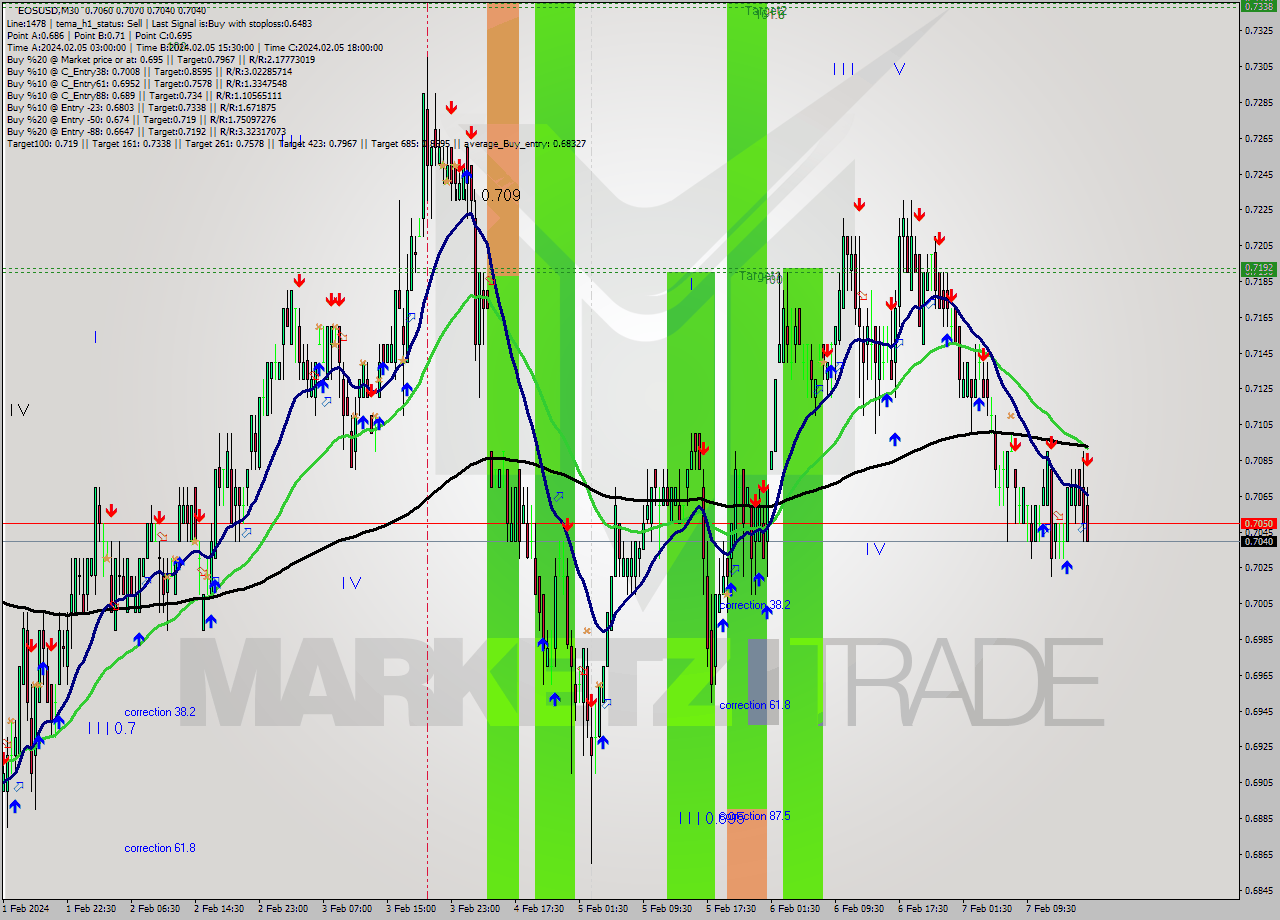Click the green 0.7192 price tag

[1257, 268]
